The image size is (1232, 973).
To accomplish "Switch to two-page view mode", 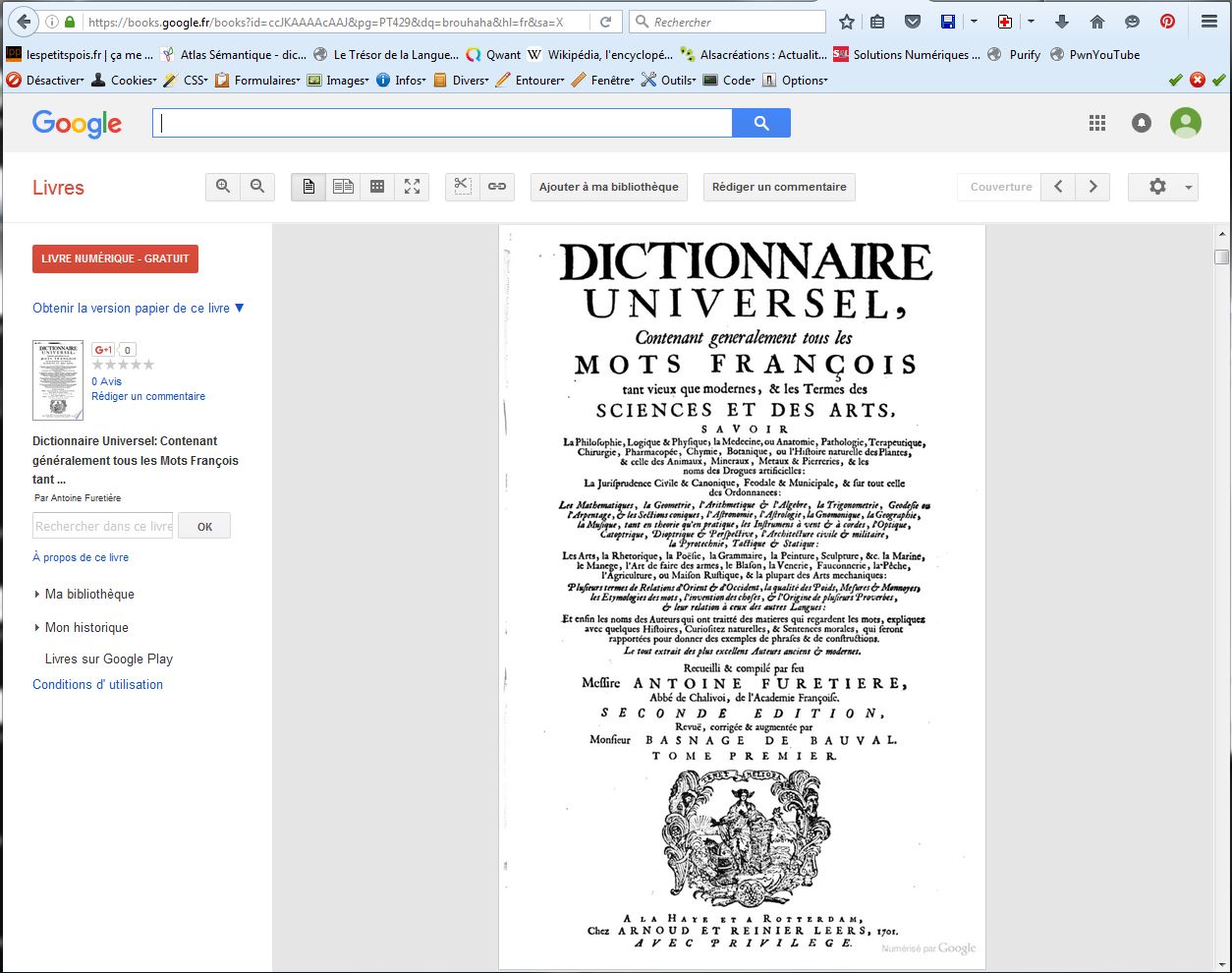I will point(343,187).
